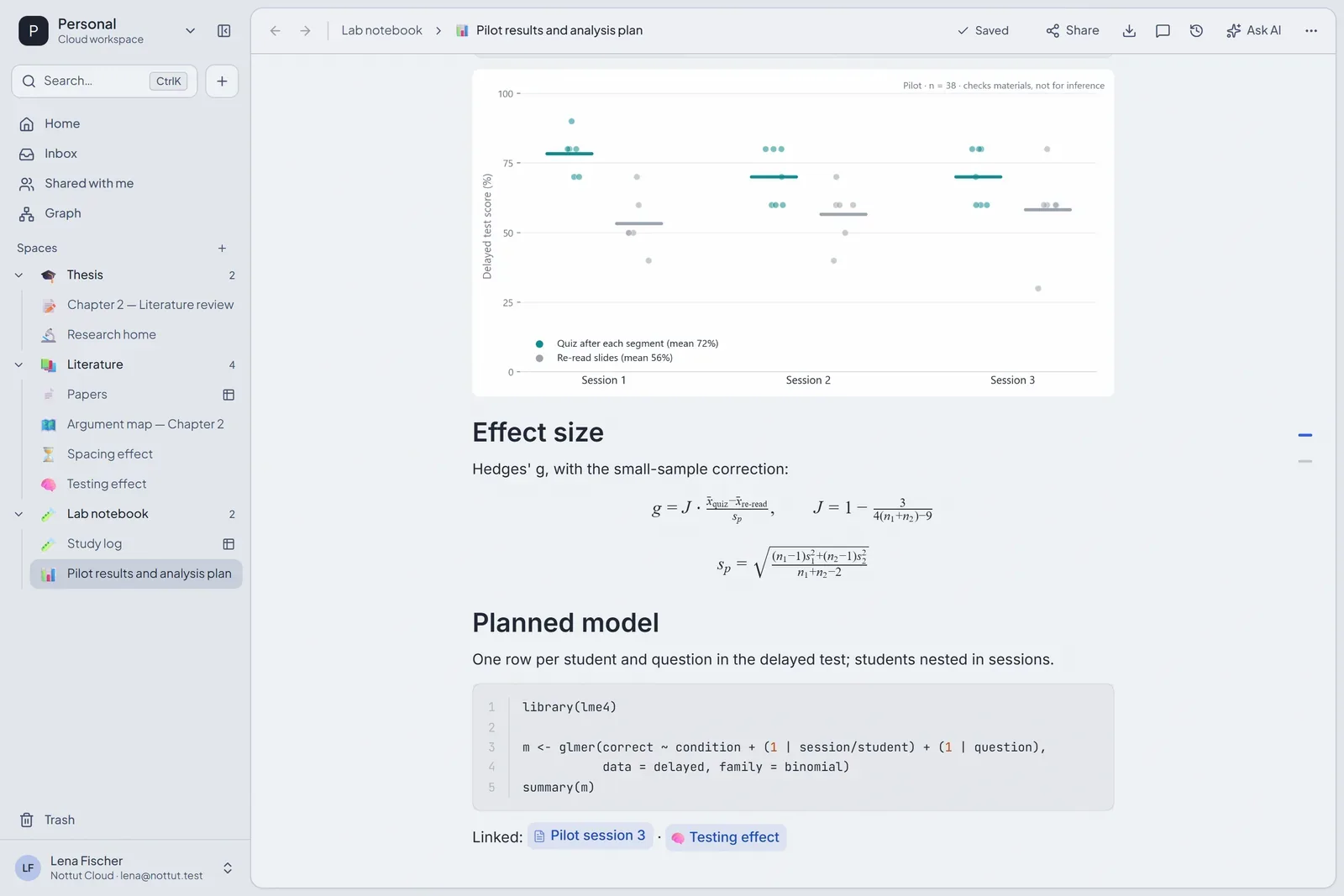Go forward to next page
The image size is (1344, 896).
pyautogui.click(x=306, y=31)
